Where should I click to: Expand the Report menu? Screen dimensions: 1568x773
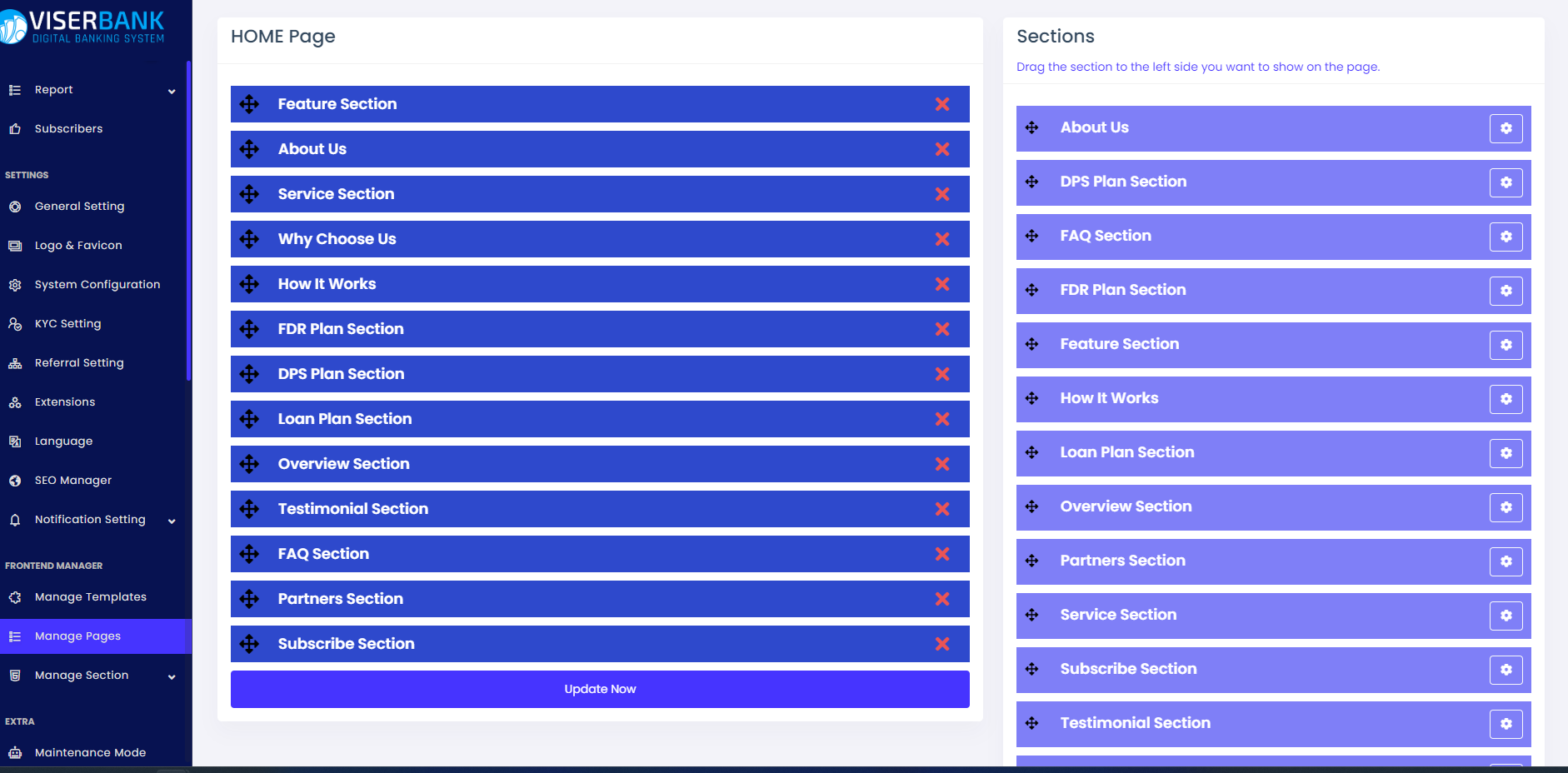92,90
